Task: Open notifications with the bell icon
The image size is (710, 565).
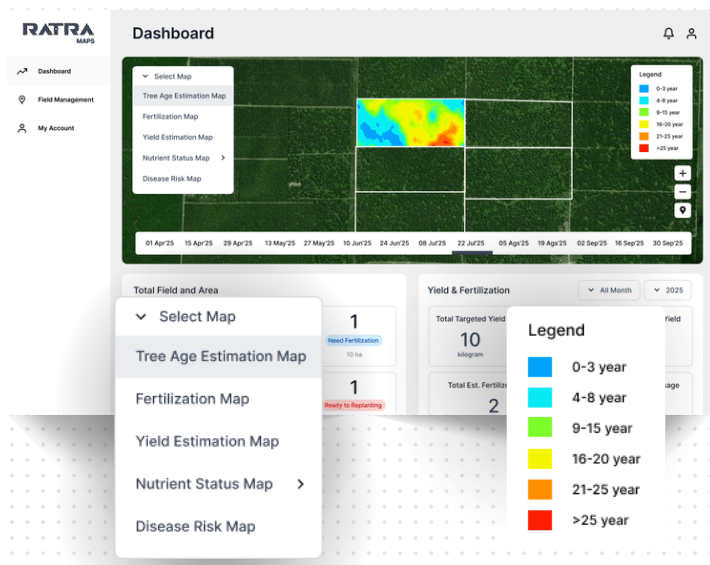Action: click(x=668, y=34)
